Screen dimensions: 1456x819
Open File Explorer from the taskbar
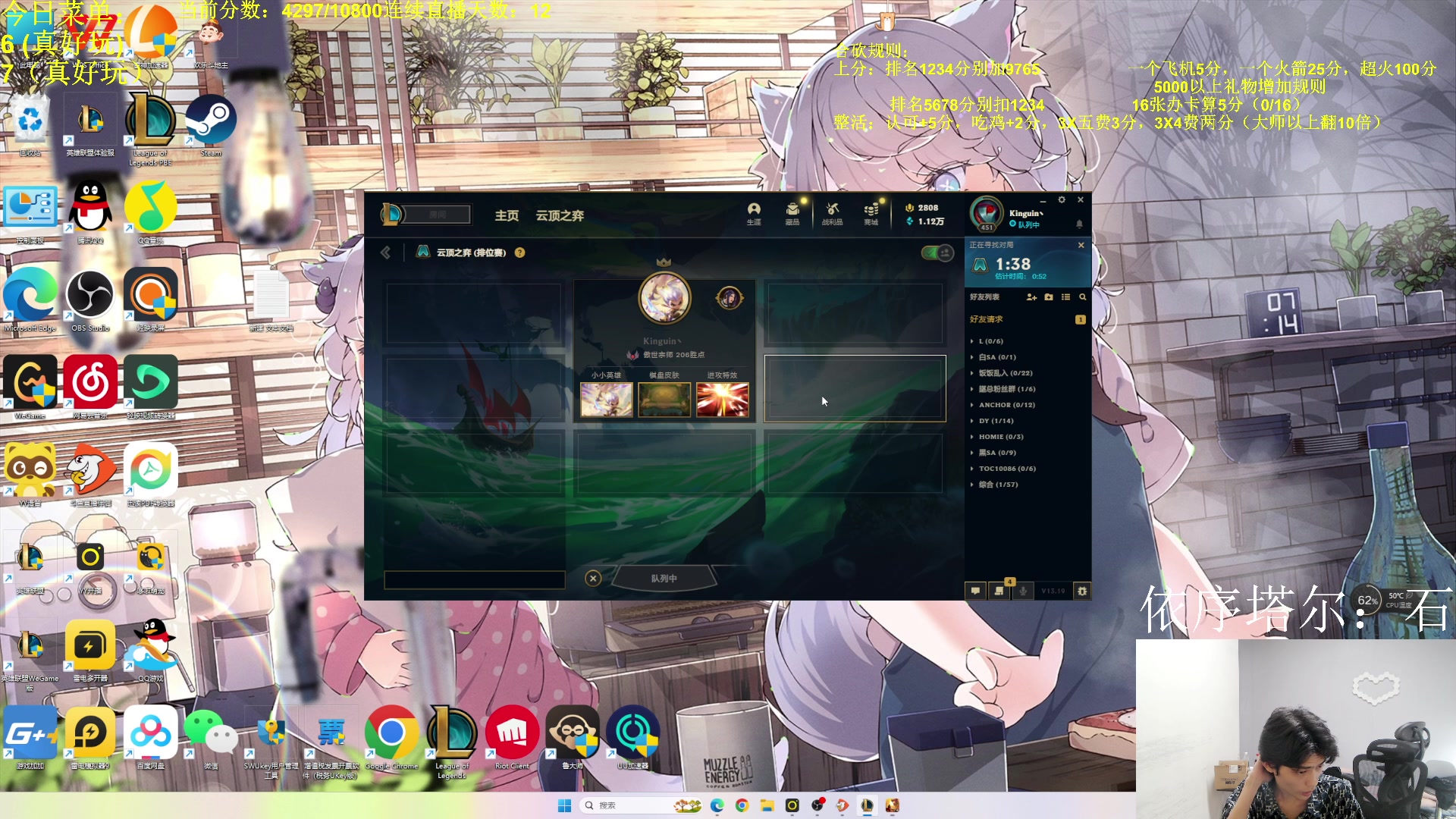tap(767, 805)
